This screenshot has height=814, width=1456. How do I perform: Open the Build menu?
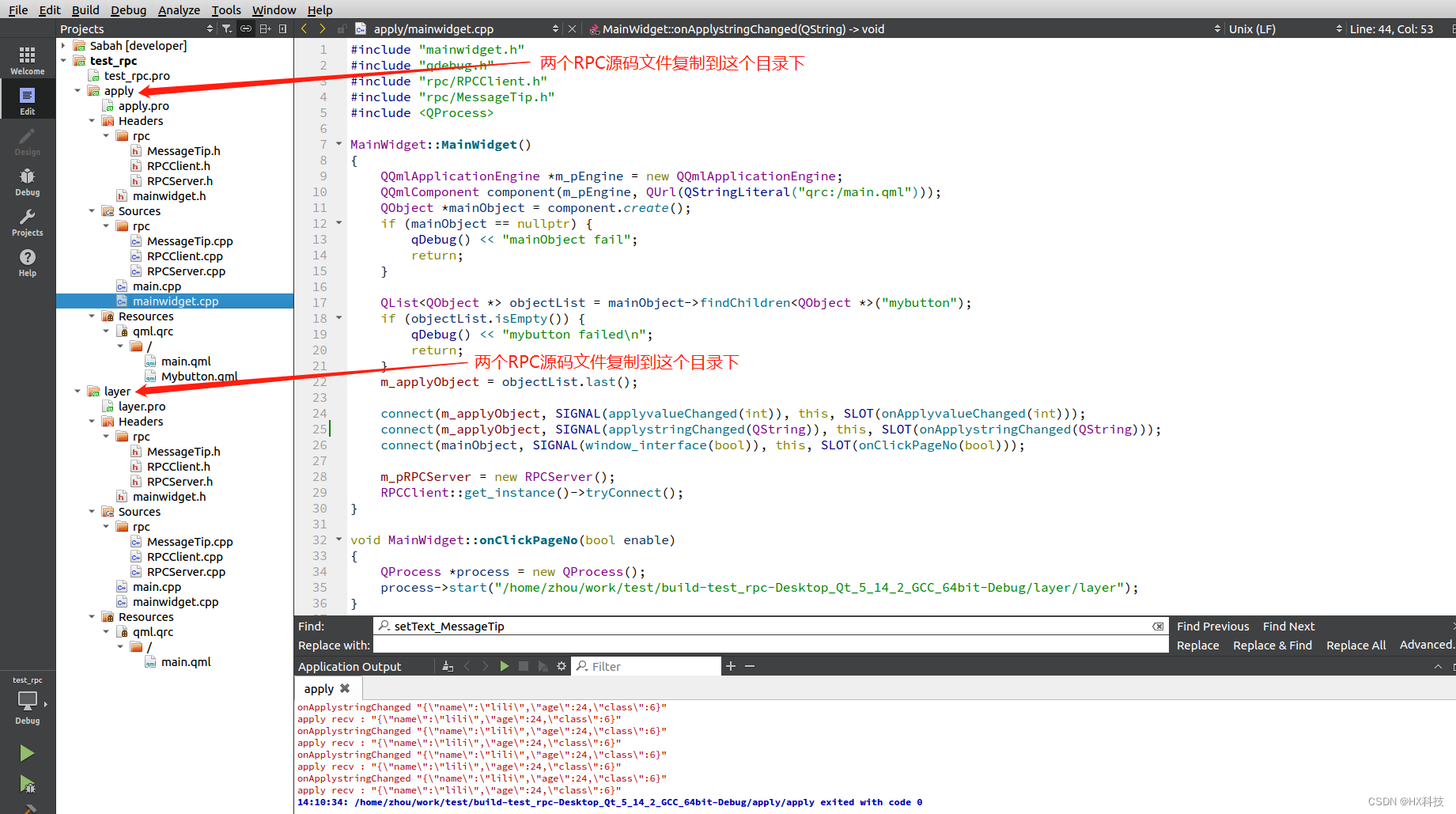point(85,9)
